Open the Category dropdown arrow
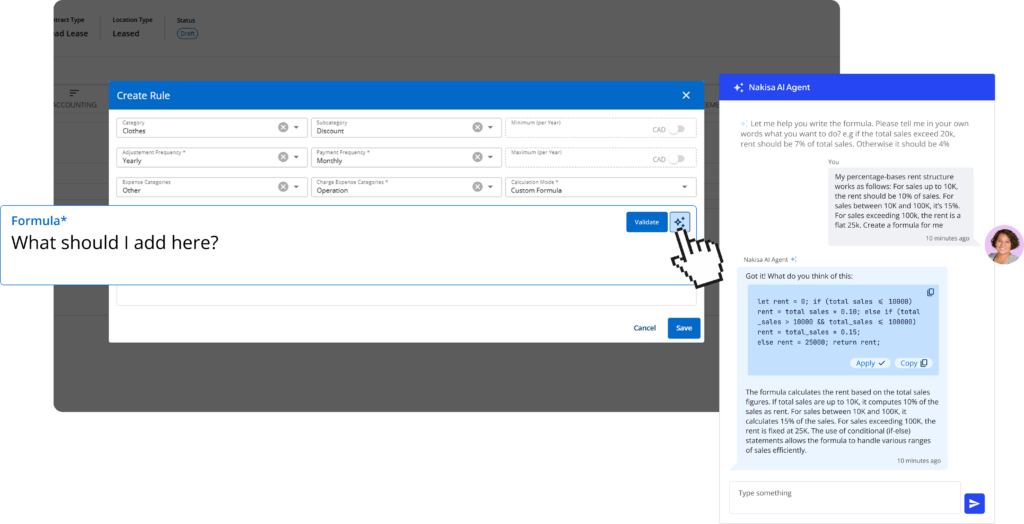 [x=297, y=128]
